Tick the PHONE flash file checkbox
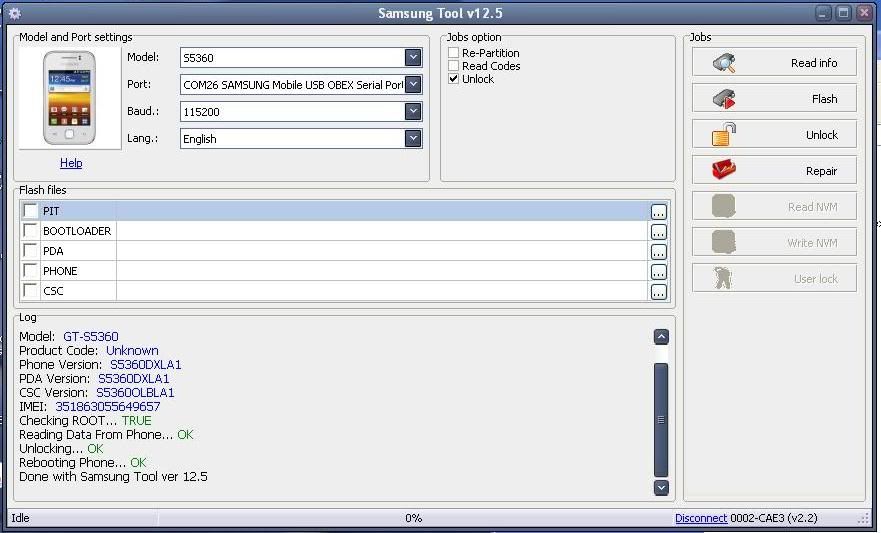The image size is (881, 533). click(30, 271)
